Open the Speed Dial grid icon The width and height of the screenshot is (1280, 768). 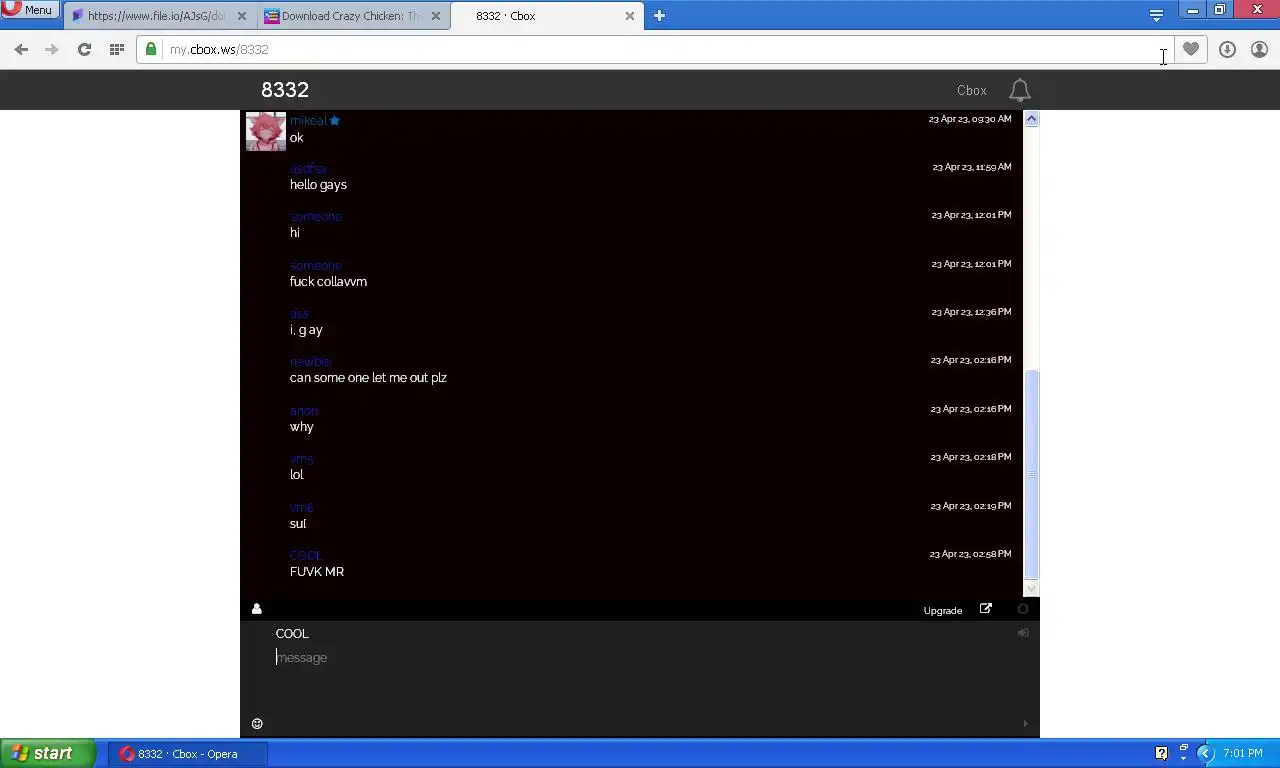click(x=116, y=49)
